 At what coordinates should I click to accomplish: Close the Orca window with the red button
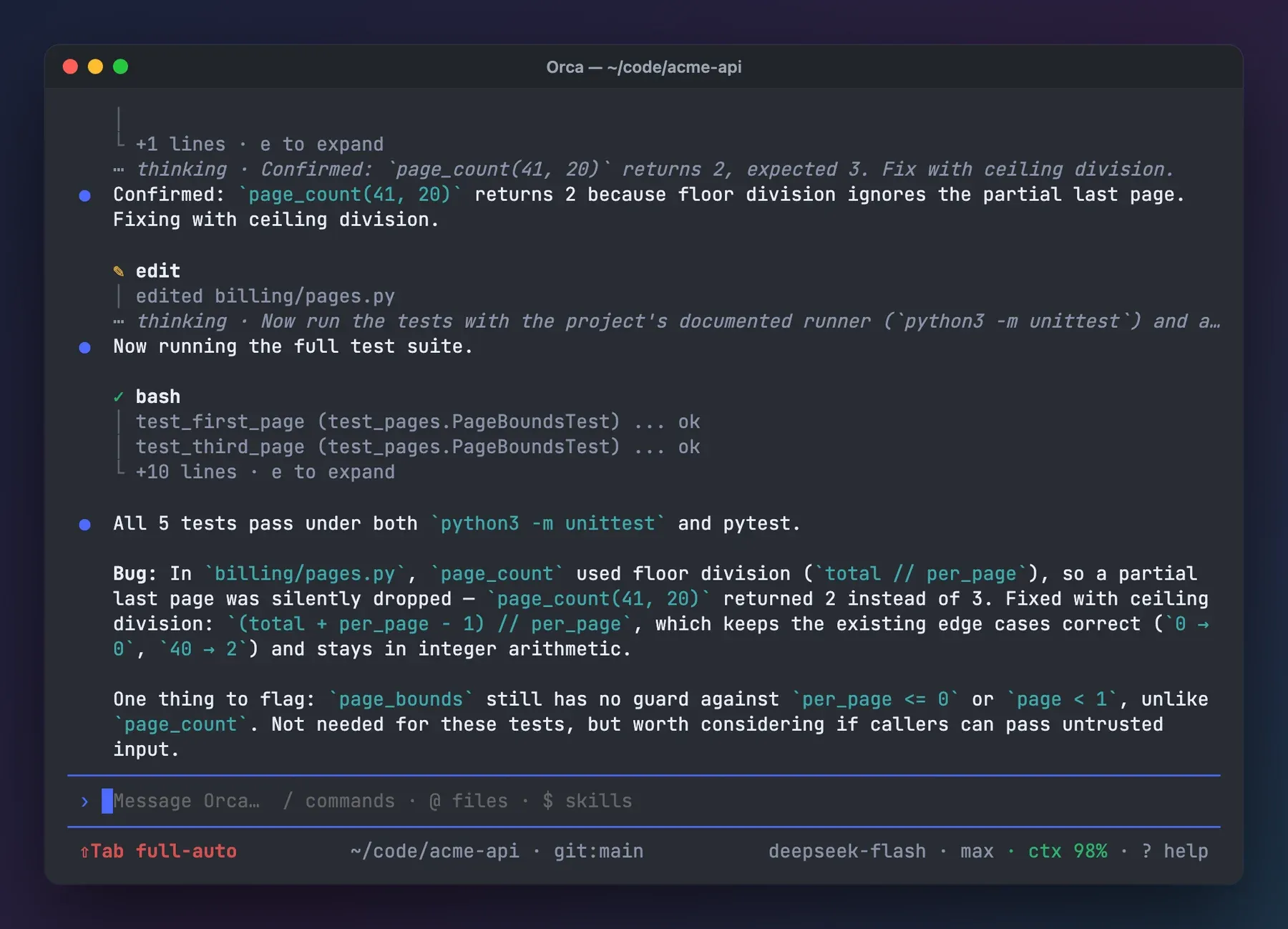point(70,67)
